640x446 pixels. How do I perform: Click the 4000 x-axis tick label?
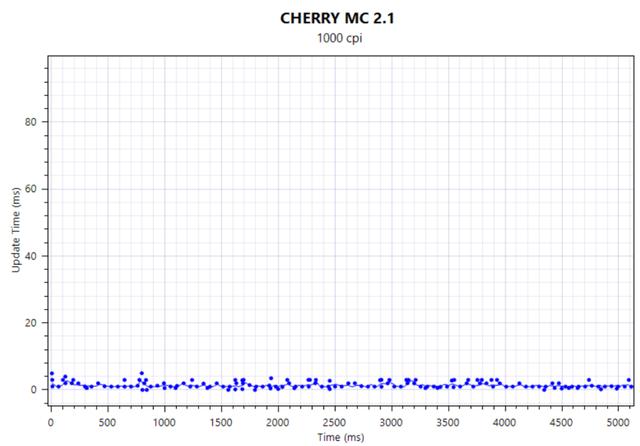click(505, 422)
